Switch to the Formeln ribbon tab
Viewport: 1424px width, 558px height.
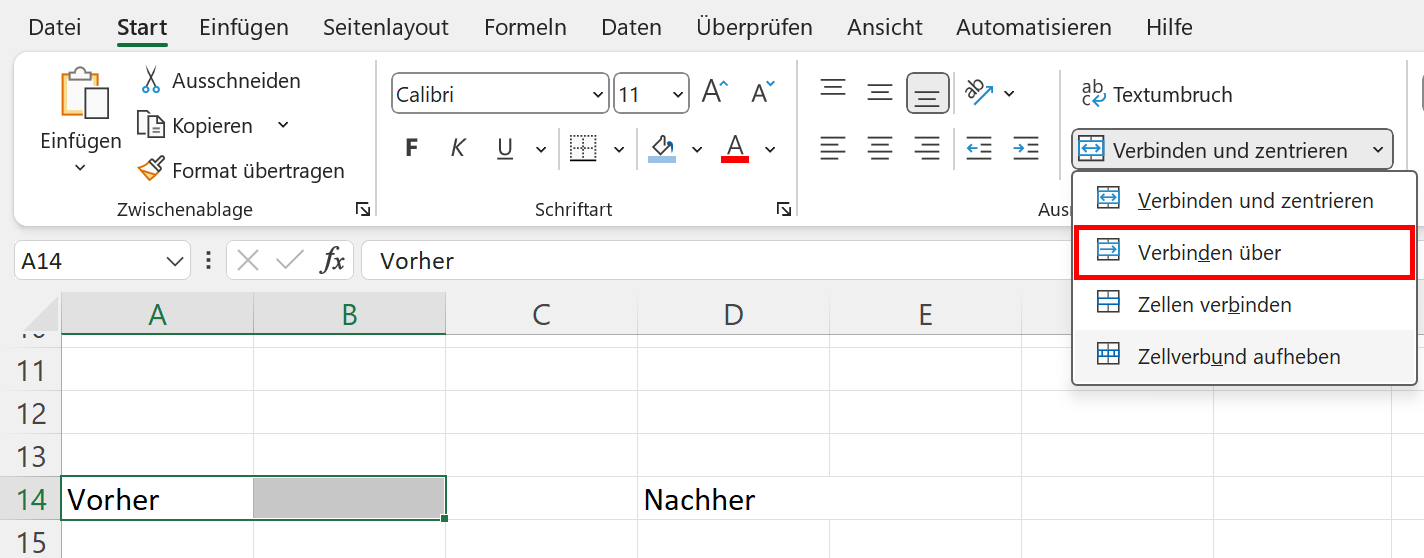[525, 27]
